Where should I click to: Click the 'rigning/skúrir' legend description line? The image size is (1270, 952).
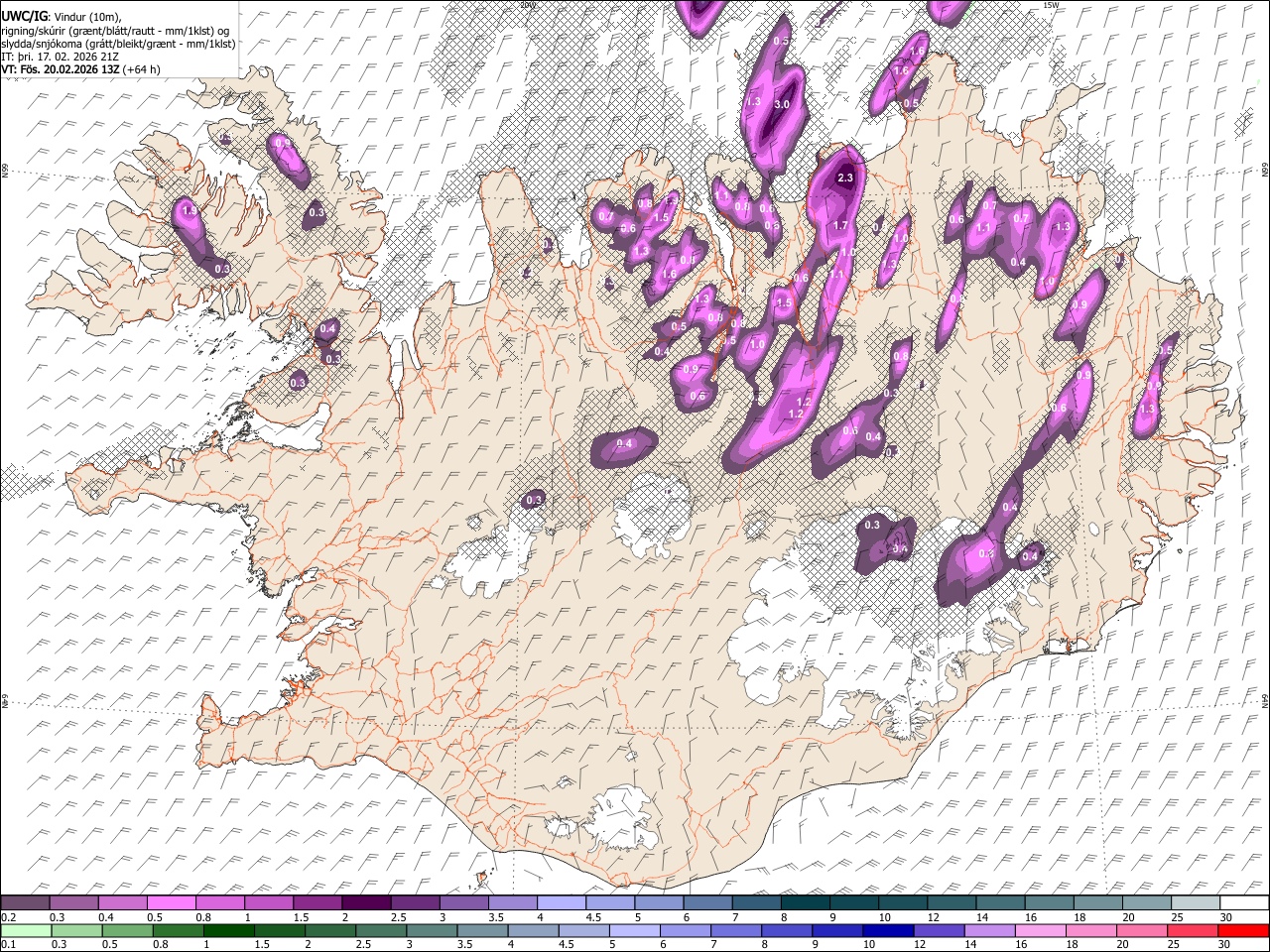click(115, 30)
